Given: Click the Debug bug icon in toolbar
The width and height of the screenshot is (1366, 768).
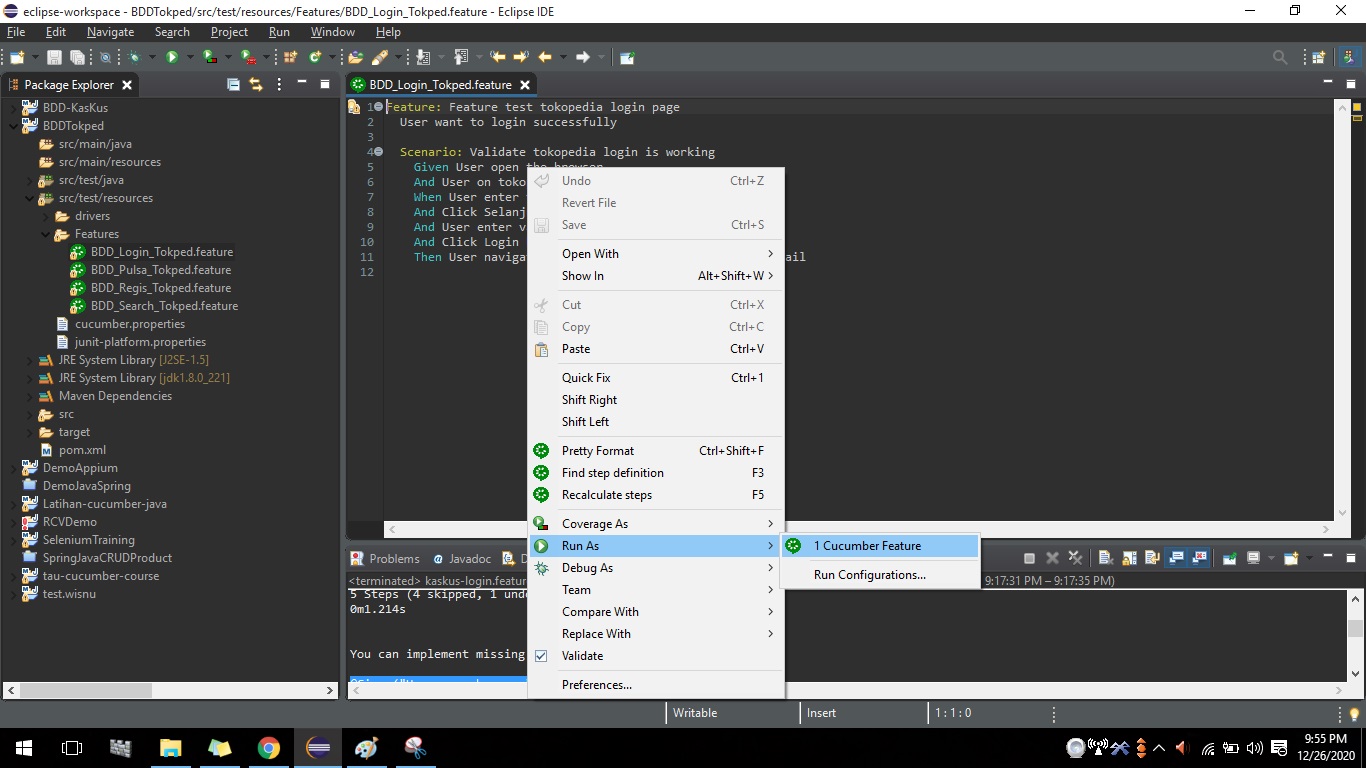Looking at the screenshot, I should point(134,58).
